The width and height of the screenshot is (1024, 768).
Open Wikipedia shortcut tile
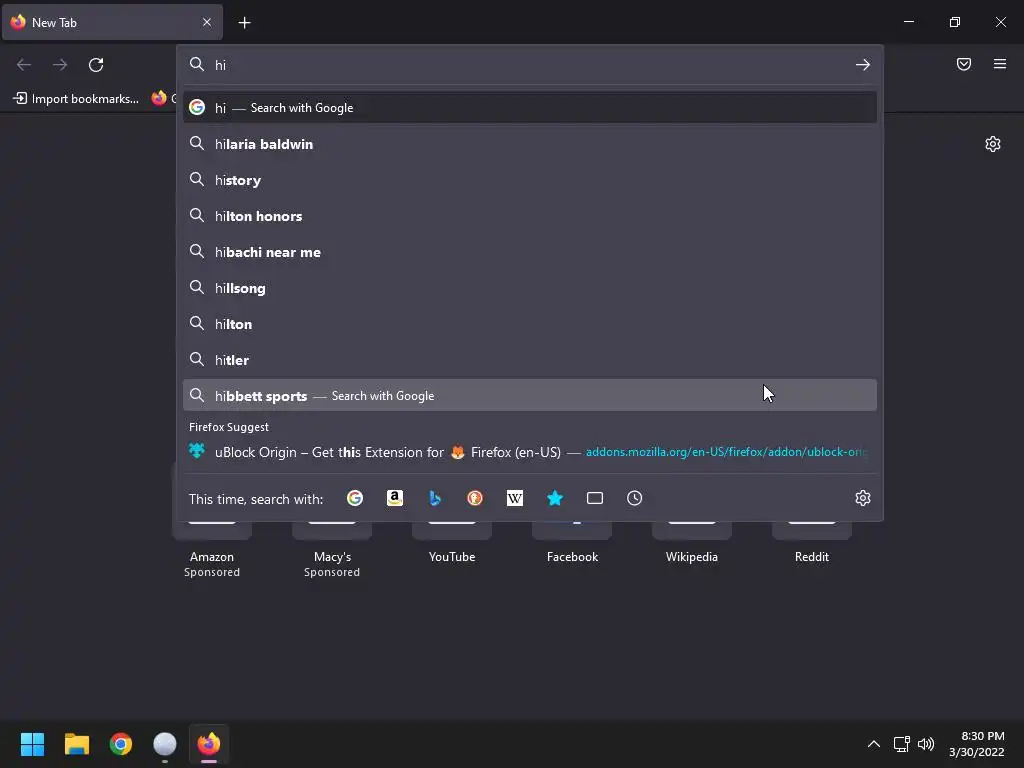[692, 543]
